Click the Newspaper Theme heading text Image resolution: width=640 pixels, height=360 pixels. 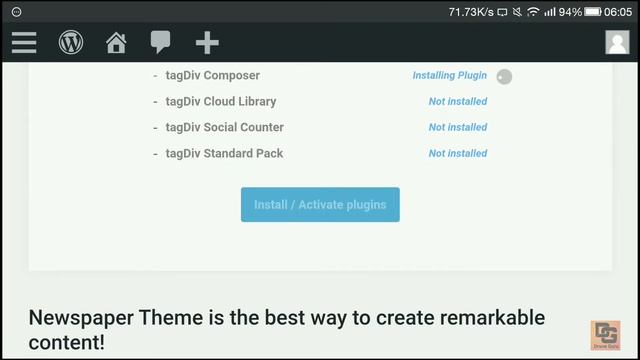pos(287,330)
